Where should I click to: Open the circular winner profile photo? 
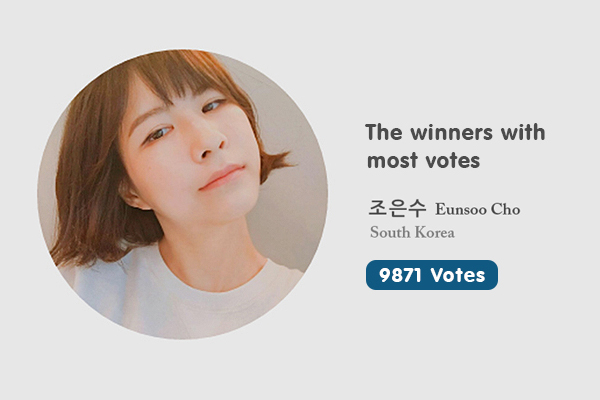tap(183, 194)
